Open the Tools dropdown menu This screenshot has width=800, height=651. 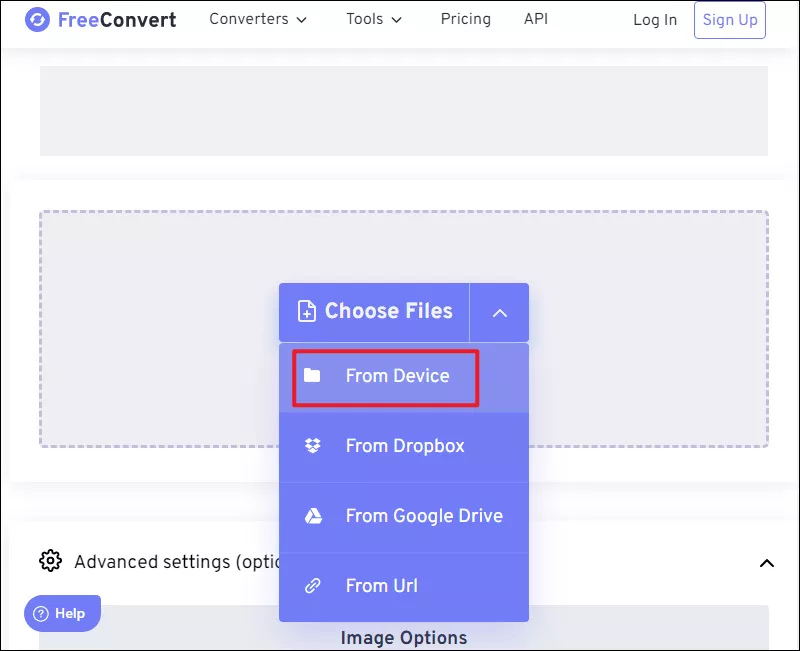374,19
